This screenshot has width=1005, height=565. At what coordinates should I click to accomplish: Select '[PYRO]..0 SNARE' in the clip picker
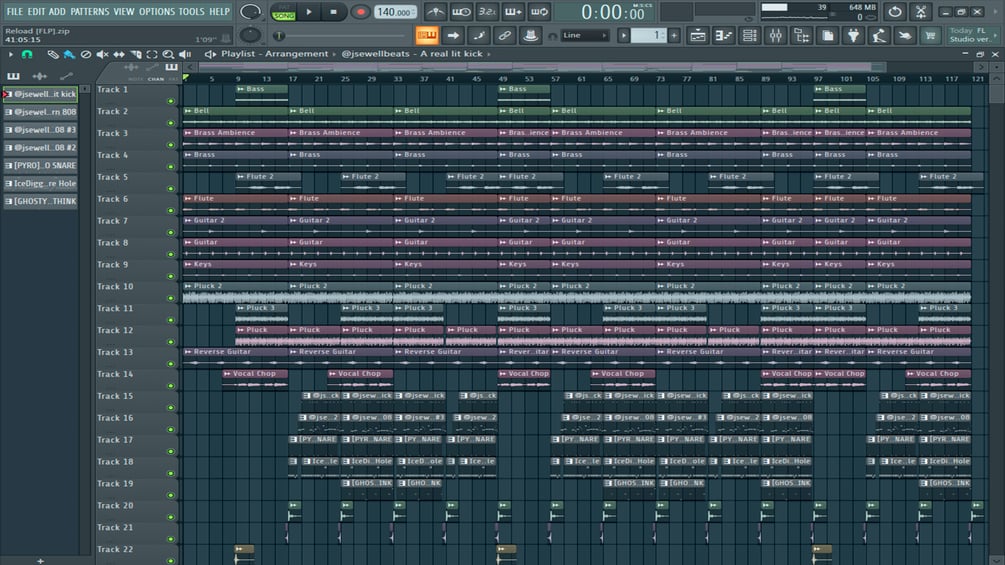point(40,165)
